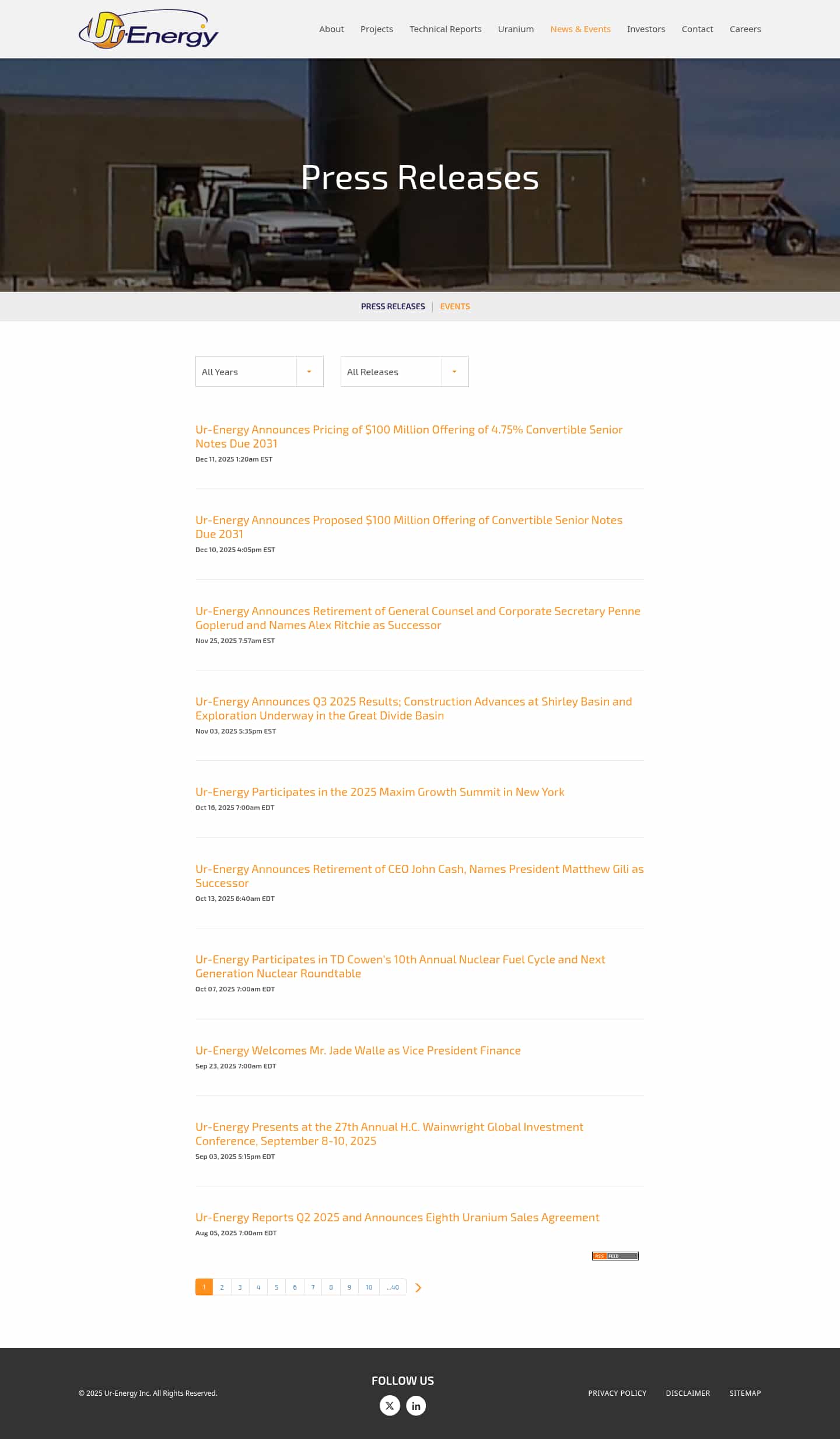Open the News & Events menu
This screenshot has width=840, height=1439.
tap(580, 29)
